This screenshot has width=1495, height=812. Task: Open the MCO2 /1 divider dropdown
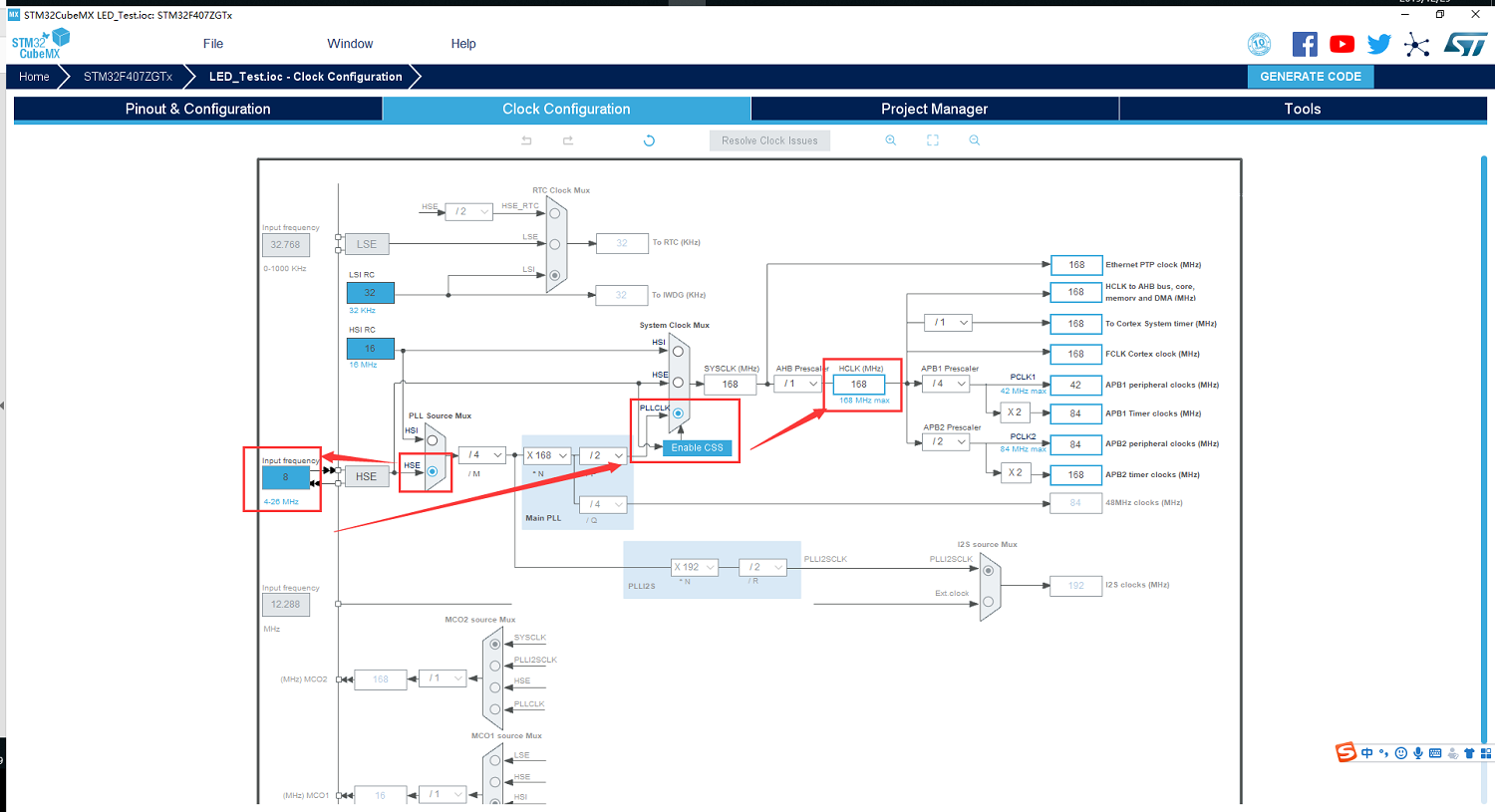pyautogui.click(x=443, y=678)
